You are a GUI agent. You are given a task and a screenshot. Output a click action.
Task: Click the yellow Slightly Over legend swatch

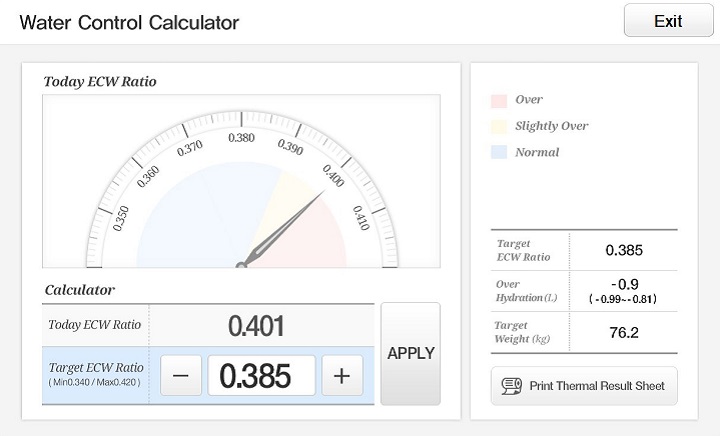point(498,126)
